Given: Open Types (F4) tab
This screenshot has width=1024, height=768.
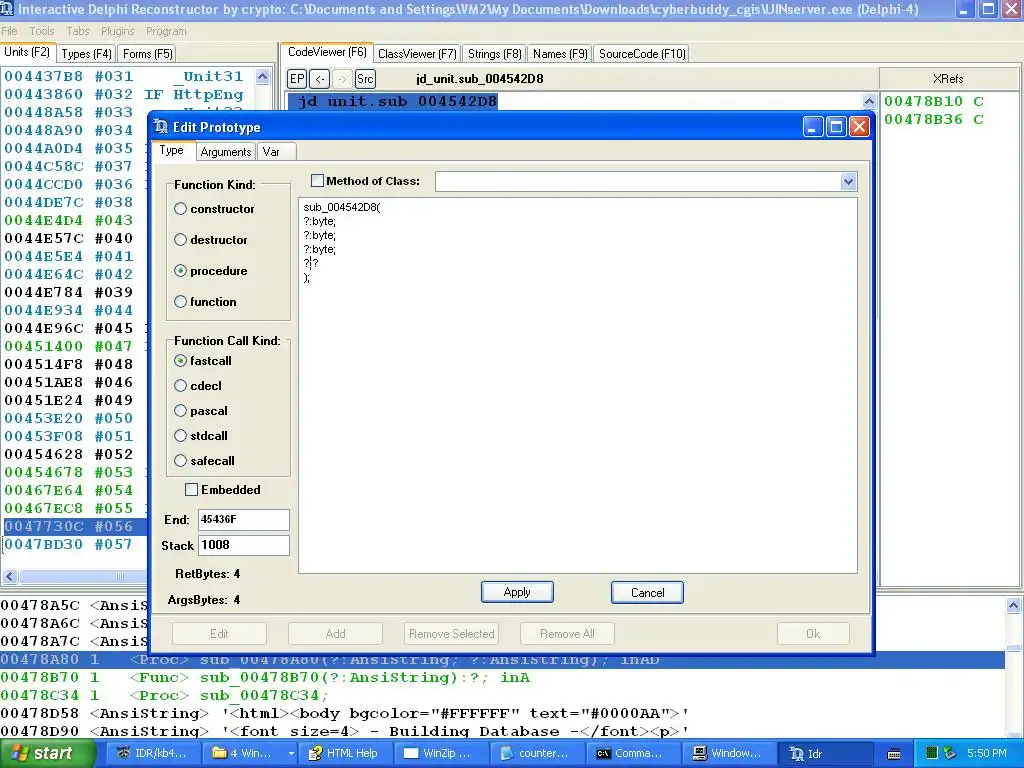Looking at the screenshot, I should pos(86,54).
